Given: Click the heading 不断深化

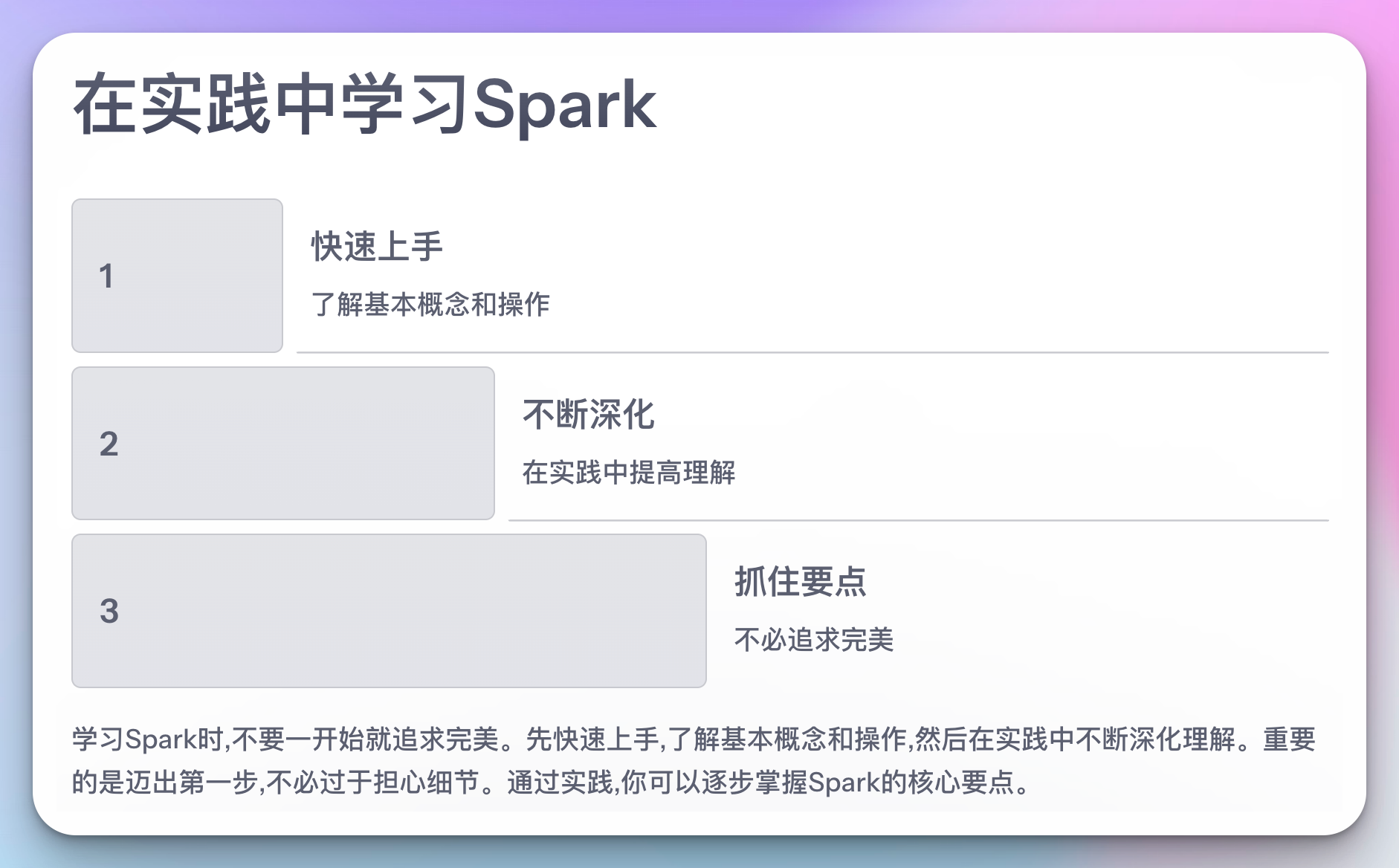Looking at the screenshot, I should coord(588,415).
